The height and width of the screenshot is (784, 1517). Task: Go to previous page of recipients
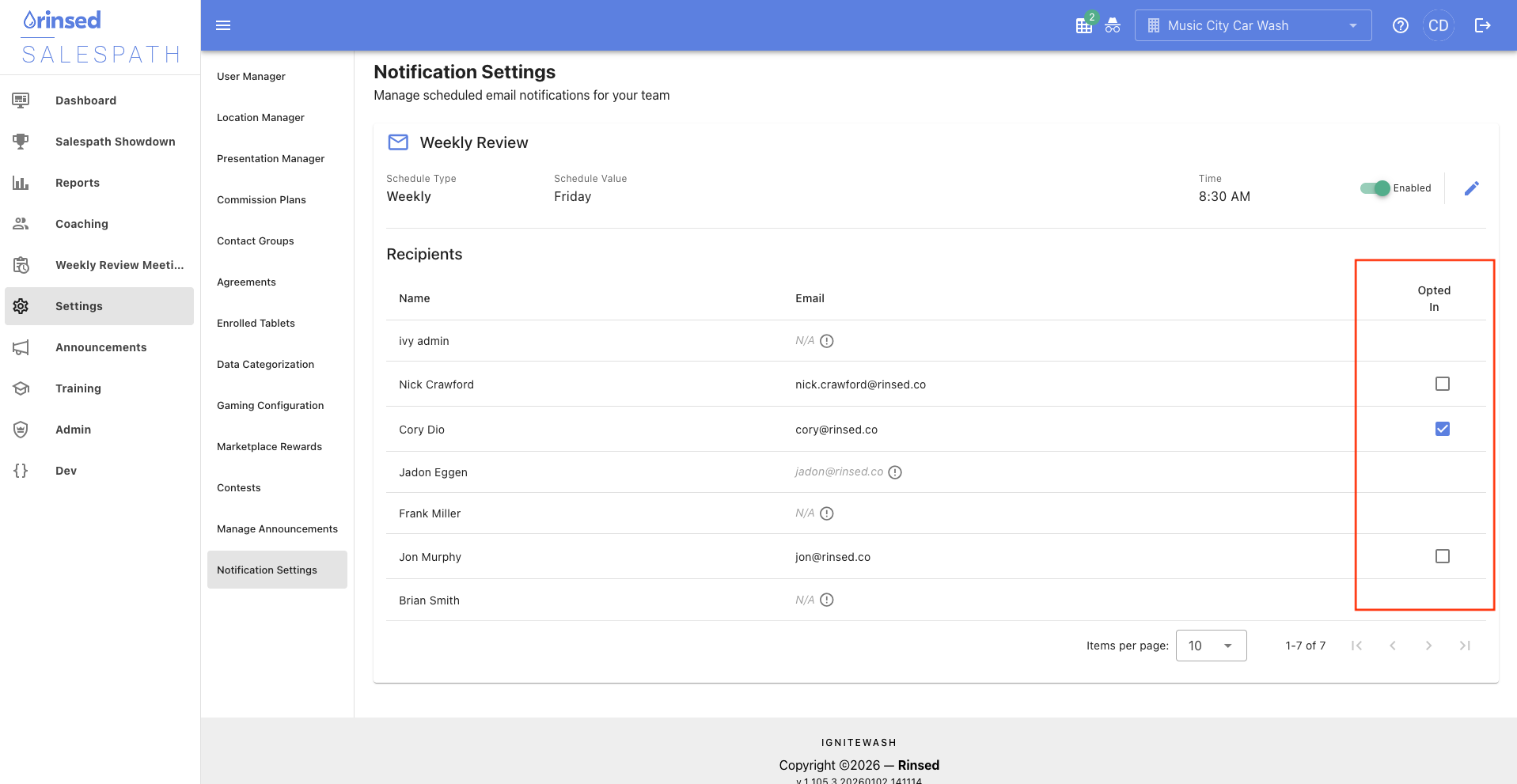tap(1393, 646)
